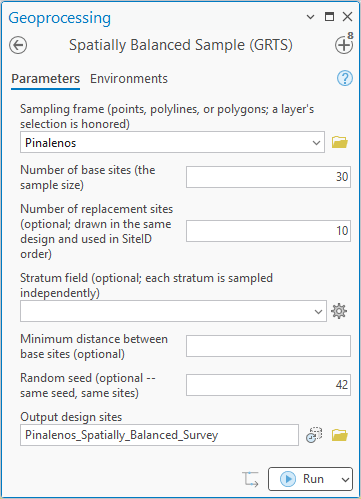361x499 pixels.
Task: Click the Minimum distance input field
Action: [x=268, y=346]
